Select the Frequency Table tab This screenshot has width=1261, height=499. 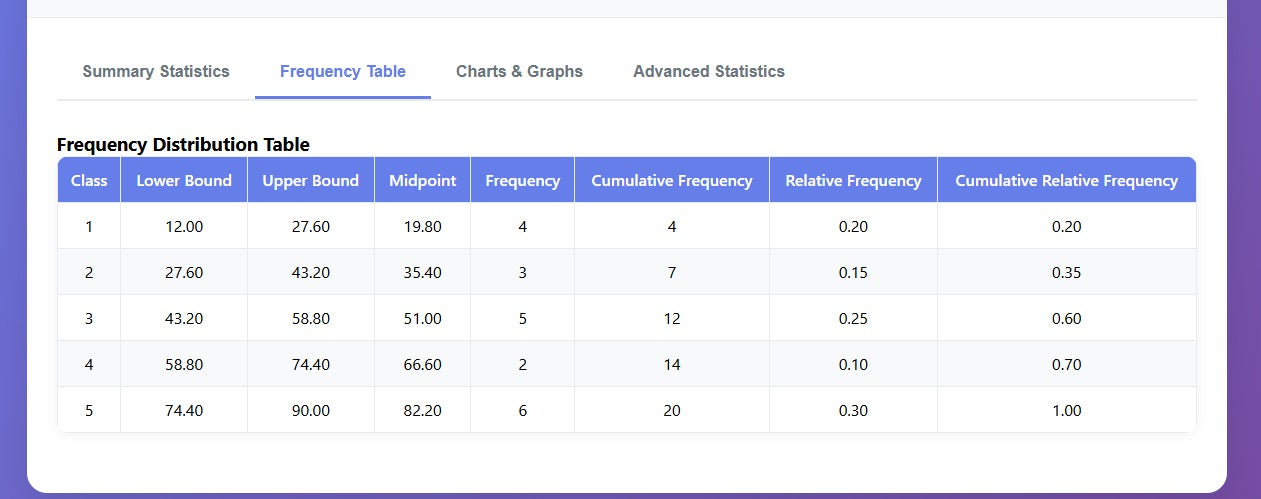(x=343, y=72)
